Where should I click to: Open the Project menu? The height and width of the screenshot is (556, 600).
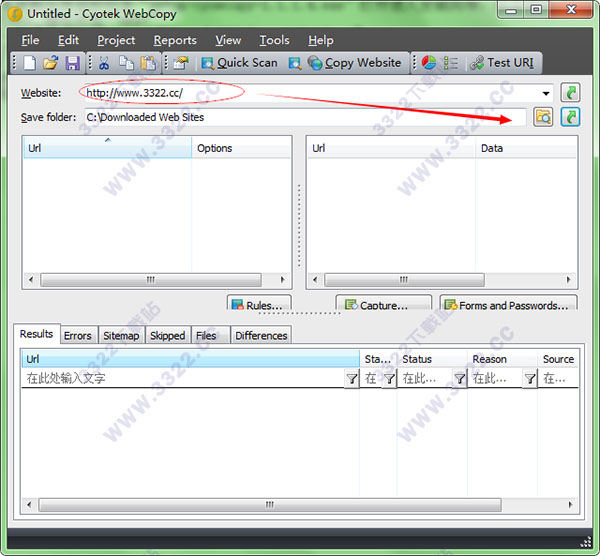116,40
